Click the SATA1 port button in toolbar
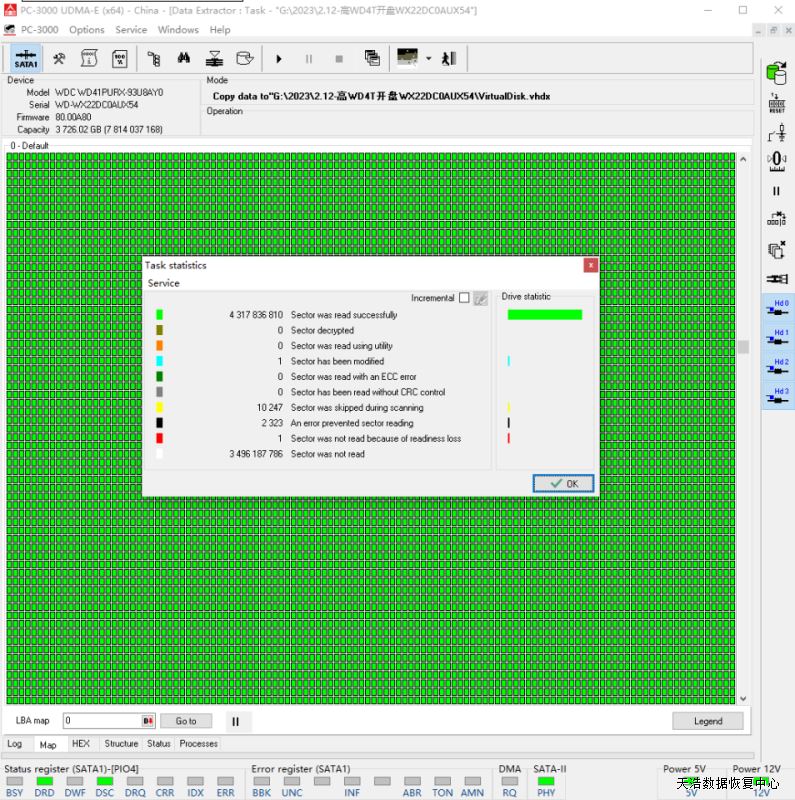The height and width of the screenshot is (800, 795). (x=26, y=58)
